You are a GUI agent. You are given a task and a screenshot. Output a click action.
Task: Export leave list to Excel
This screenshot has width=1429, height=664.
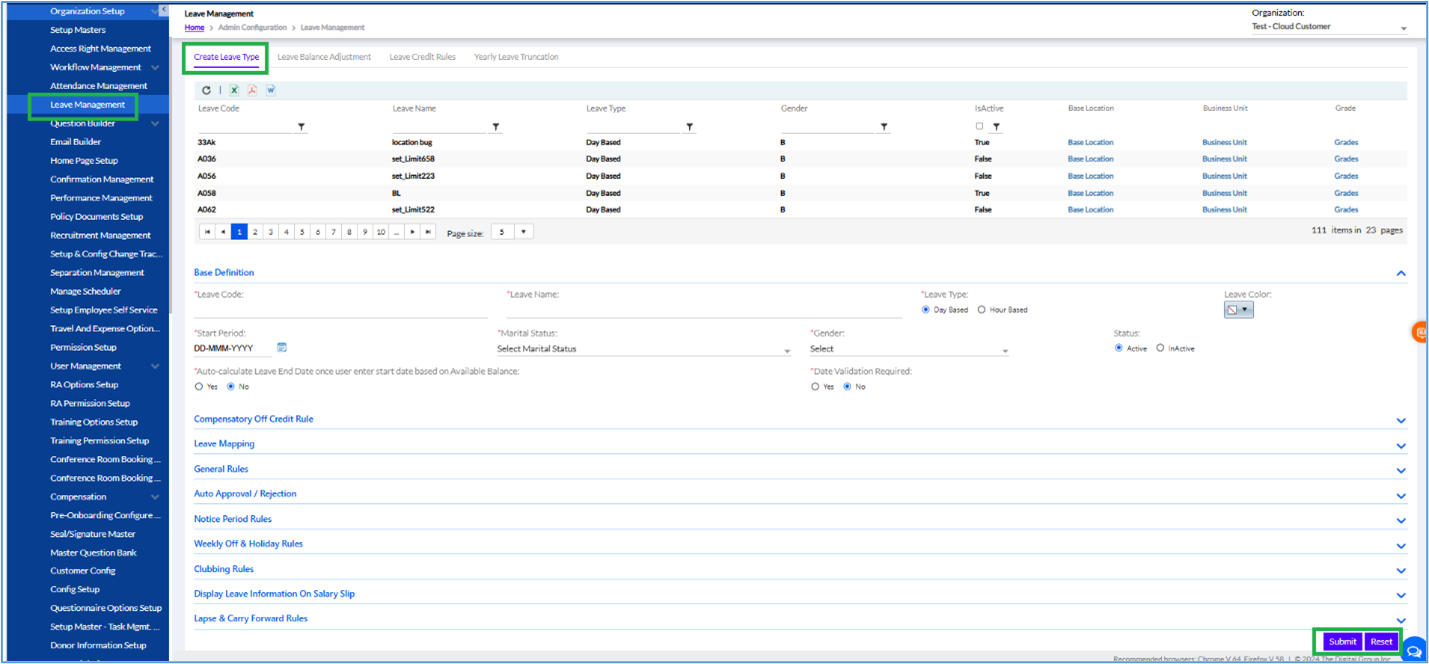coord(234,90)
